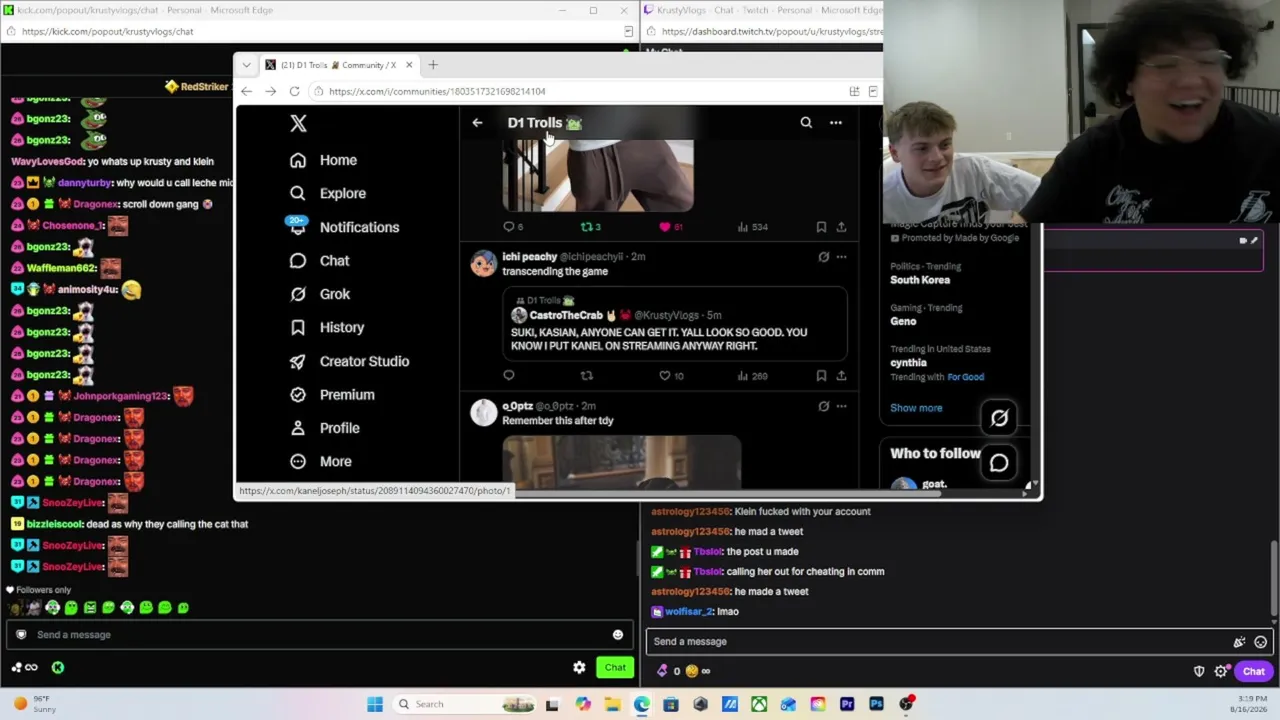Launch Photoshop from the taskbar
The image size is (1280, 720).
(876, 704)
